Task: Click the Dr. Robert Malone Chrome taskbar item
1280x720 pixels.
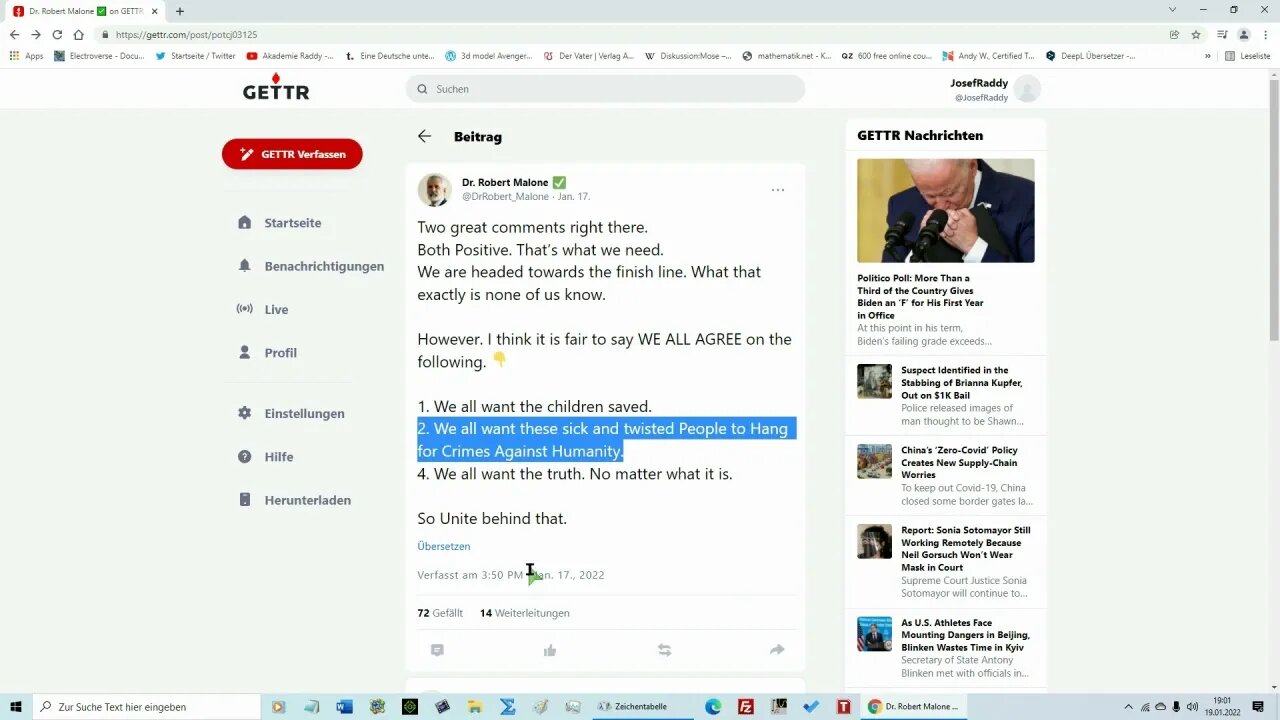Action: tap(913, 707)
